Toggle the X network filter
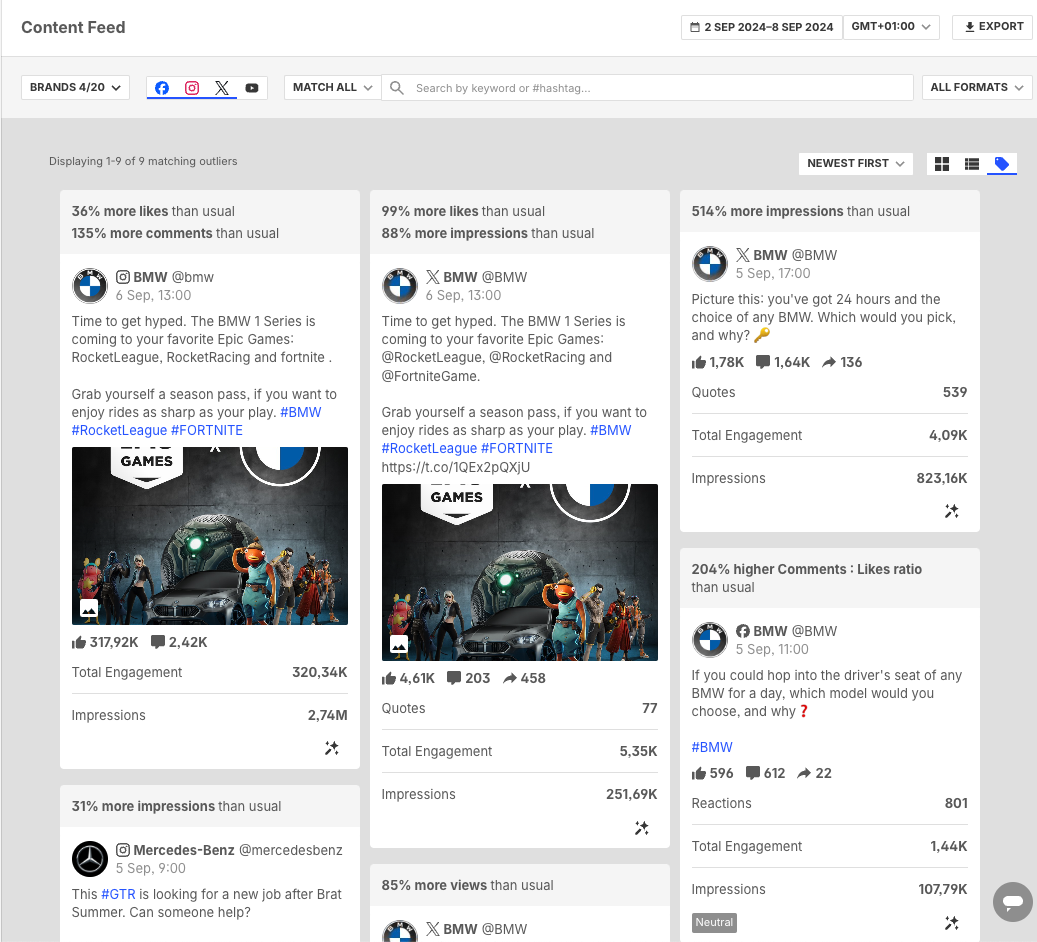This screenshot has height=942, width=1037. click(222, 88)
